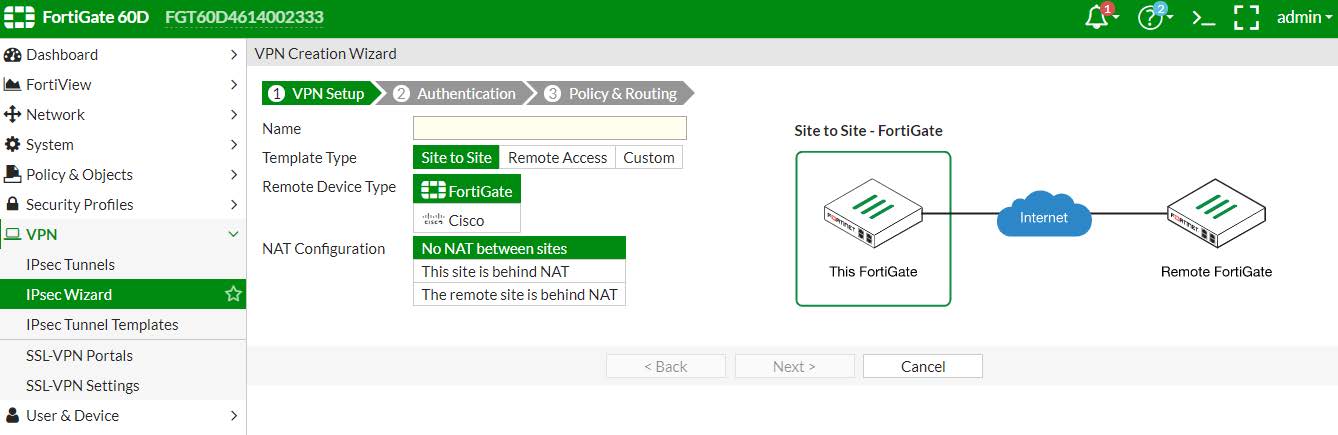Open the notifications bell icon

pyautogui.click(x=1099, y=17)
